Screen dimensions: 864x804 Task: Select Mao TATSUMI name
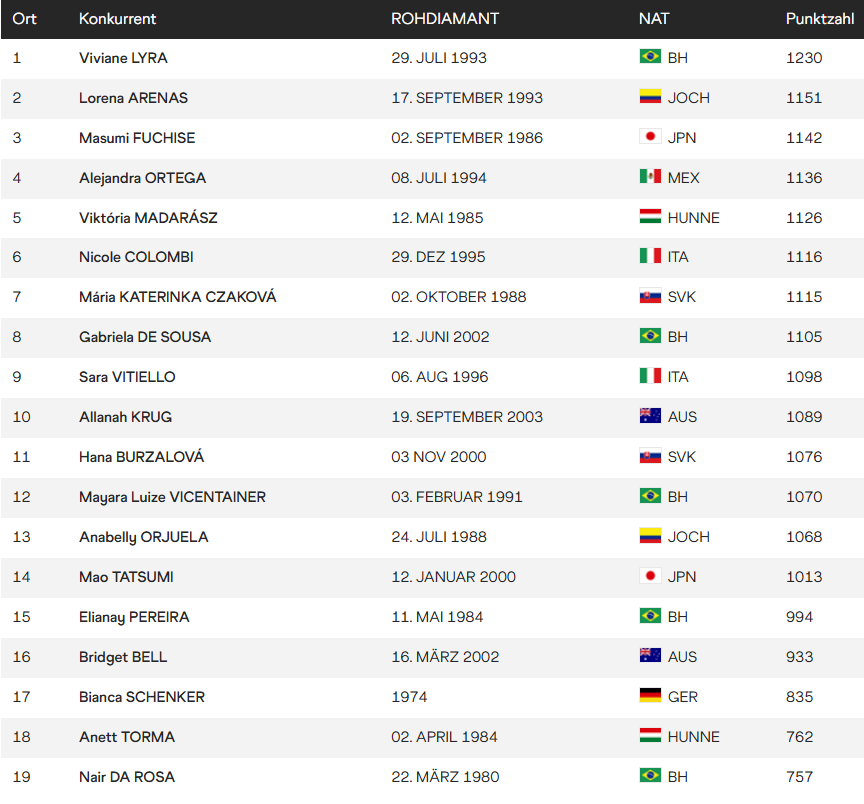point(126,577)
